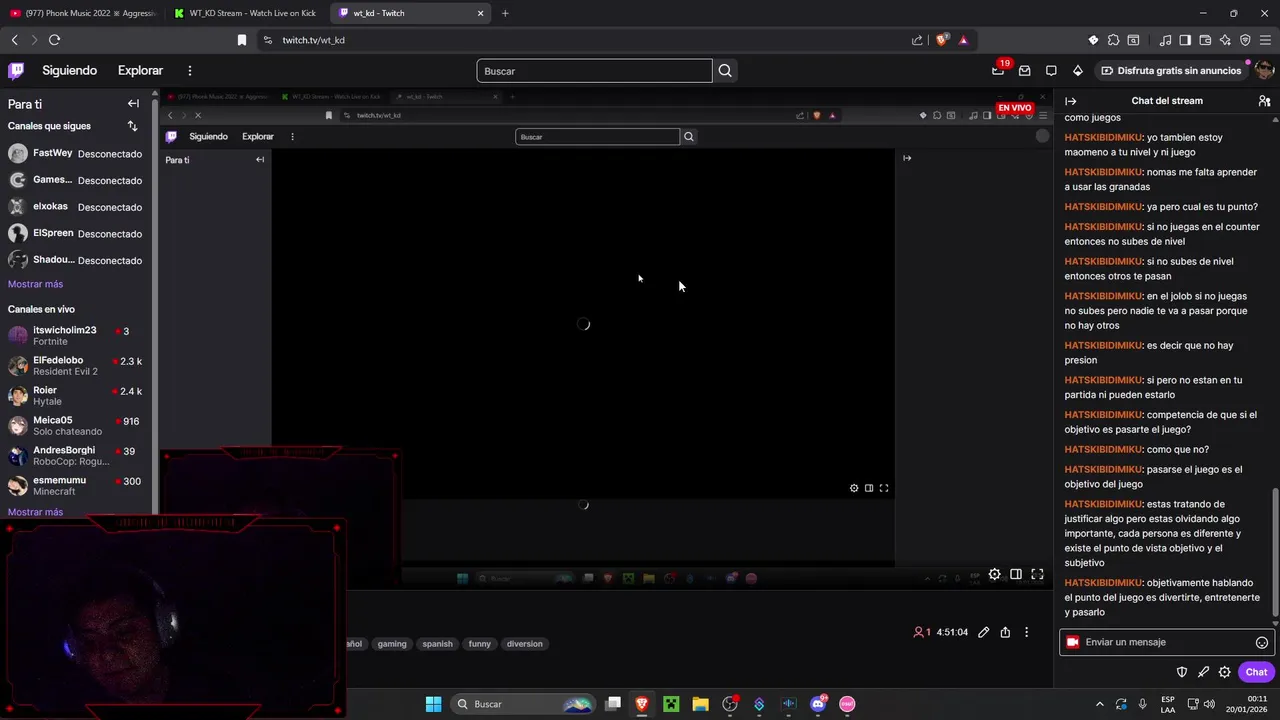Image resolution: width=1280 pixels, height=720 pixels.
Task: Open Brave VPN shield icon
Action: 1245,40
